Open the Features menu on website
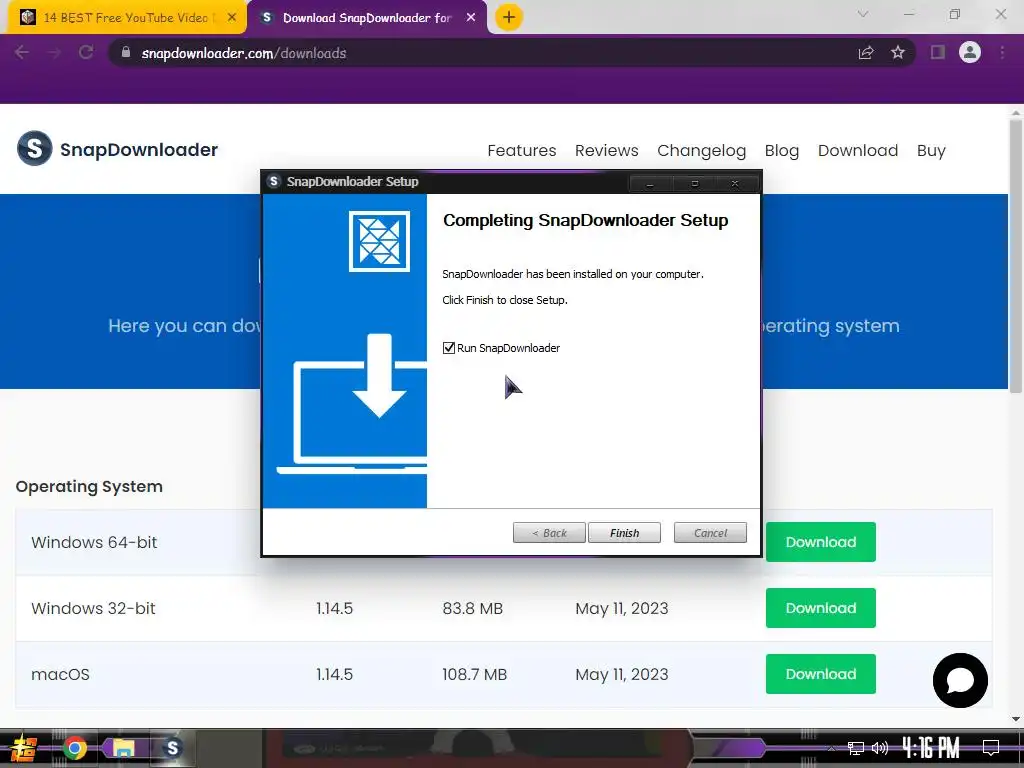This screenshot has width=1024, height=768. pos(522,151)
